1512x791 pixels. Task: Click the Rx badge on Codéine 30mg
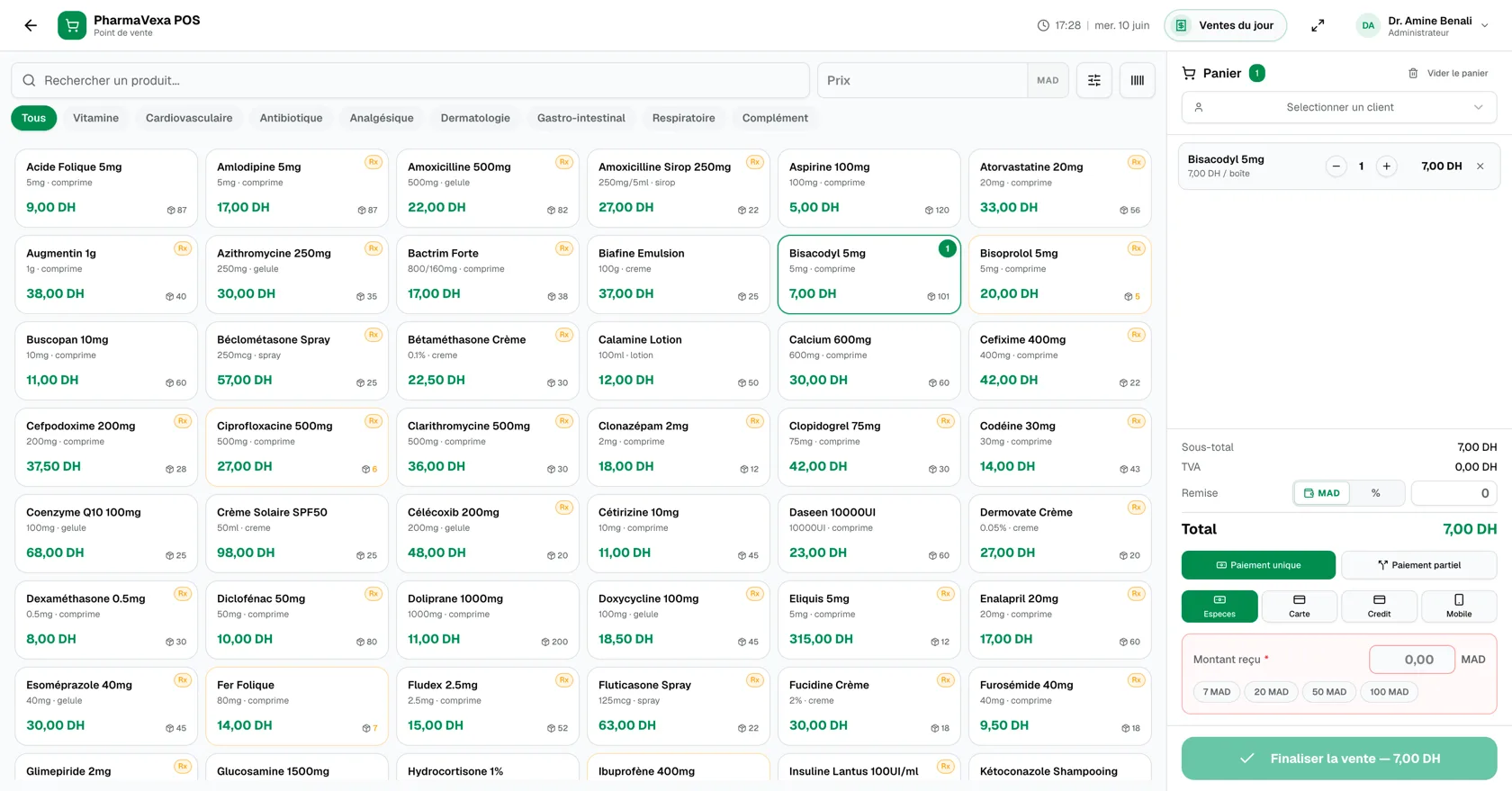[1137, 421]
